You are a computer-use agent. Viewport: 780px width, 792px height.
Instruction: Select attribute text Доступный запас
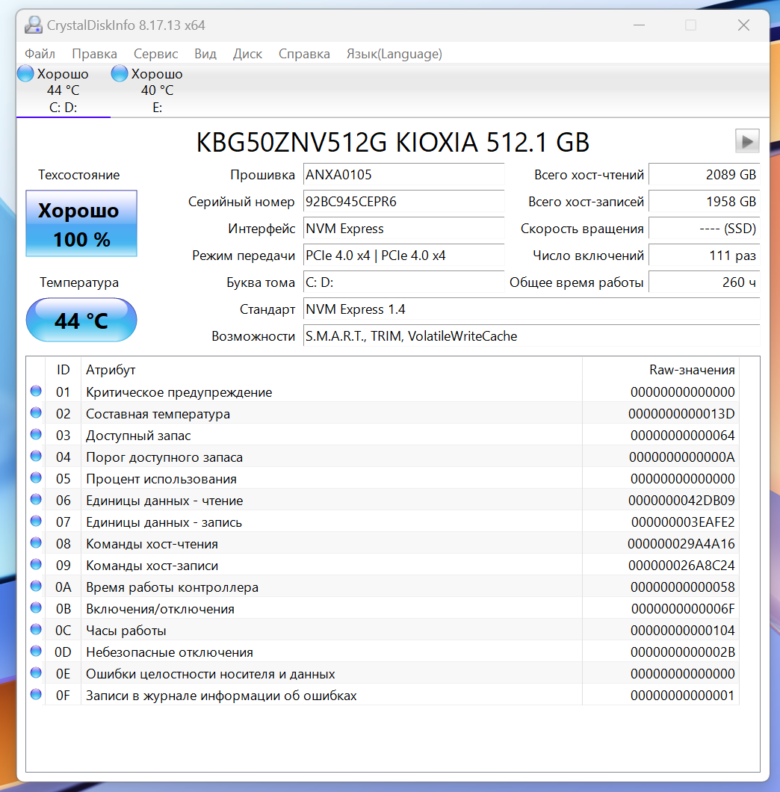coord(138,435)
